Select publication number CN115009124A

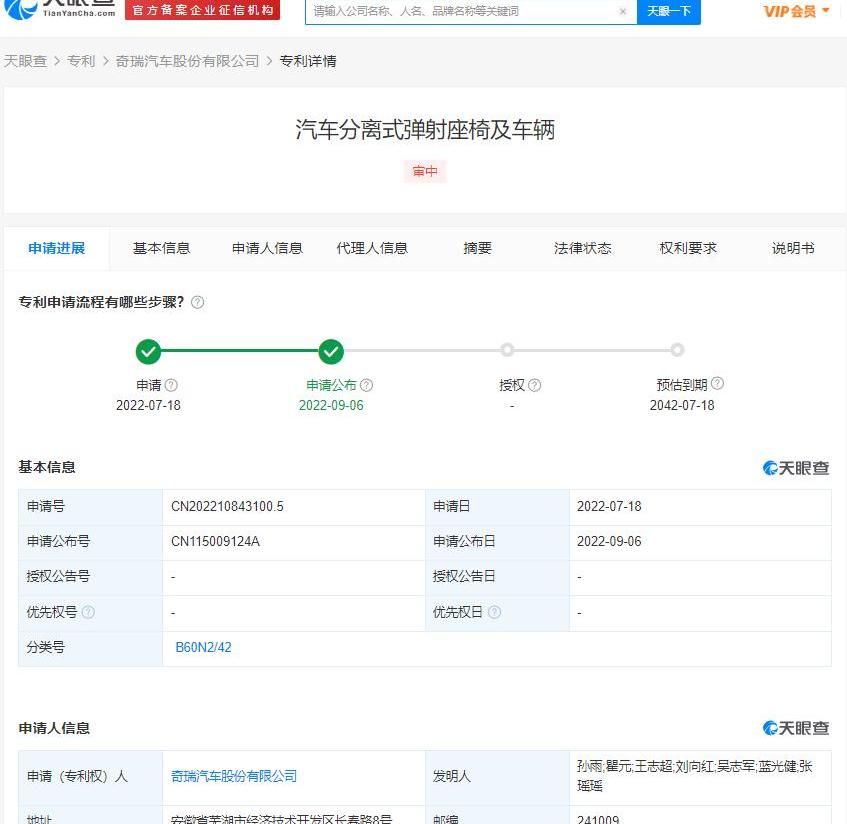(x=215, y=541)
